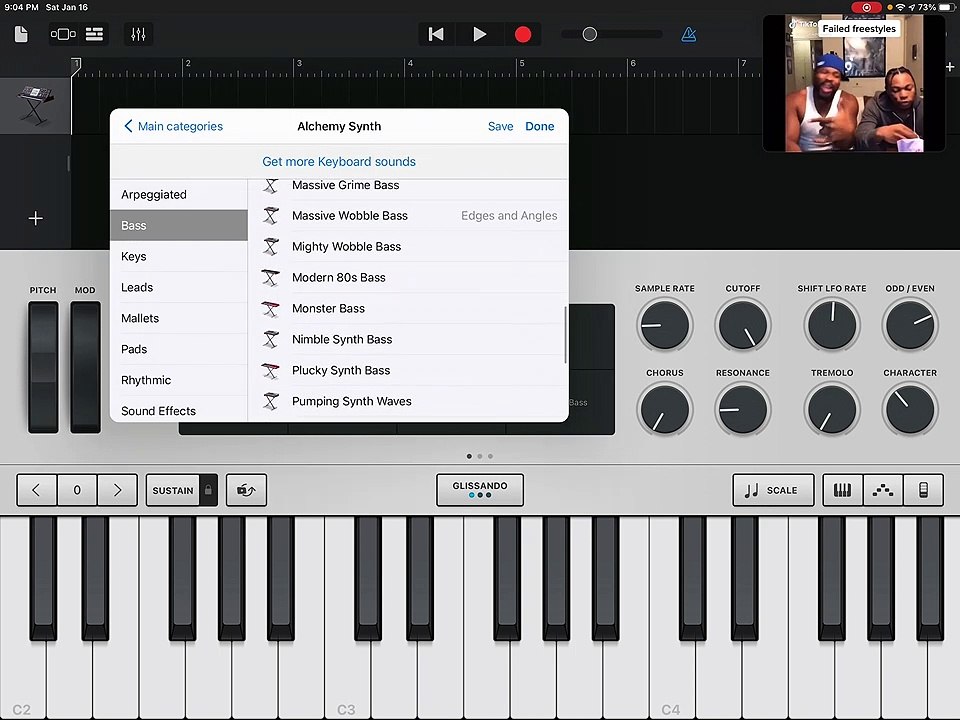Go back to Main categories
This screenshot has height=720, width=960.
tap(173, 126)
